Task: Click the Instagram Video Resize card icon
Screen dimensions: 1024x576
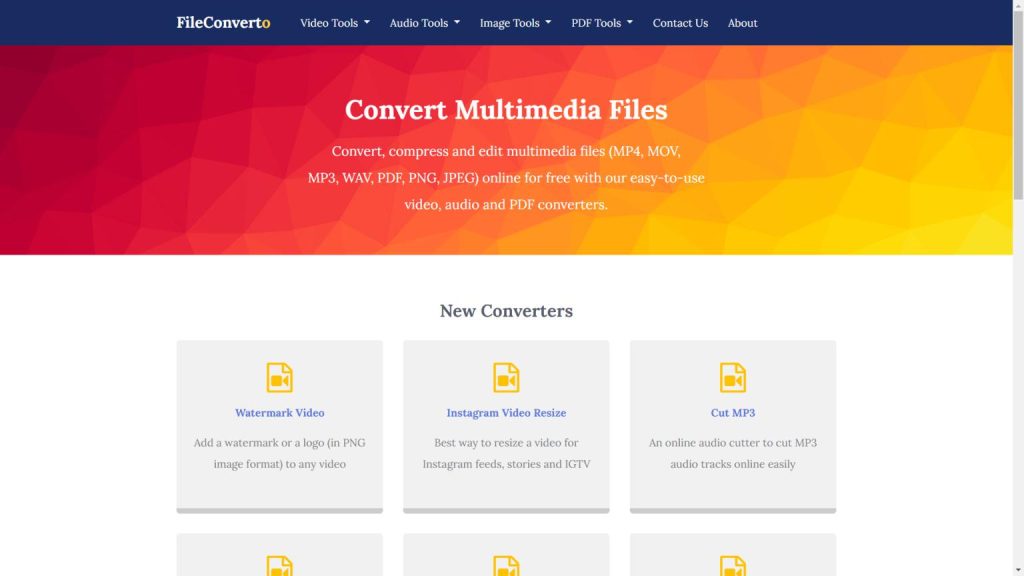Action: 506,377
